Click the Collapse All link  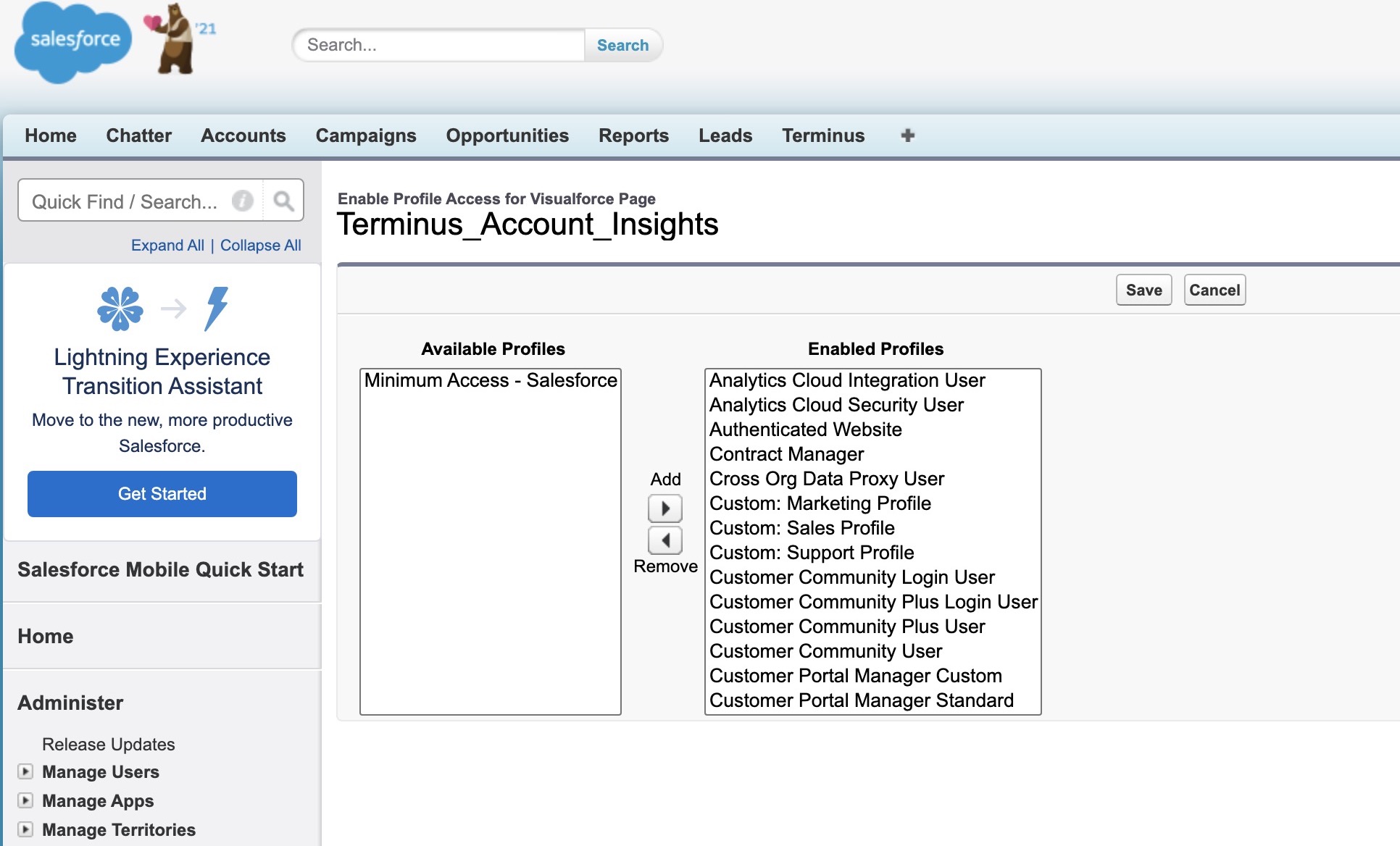(260, 245)
